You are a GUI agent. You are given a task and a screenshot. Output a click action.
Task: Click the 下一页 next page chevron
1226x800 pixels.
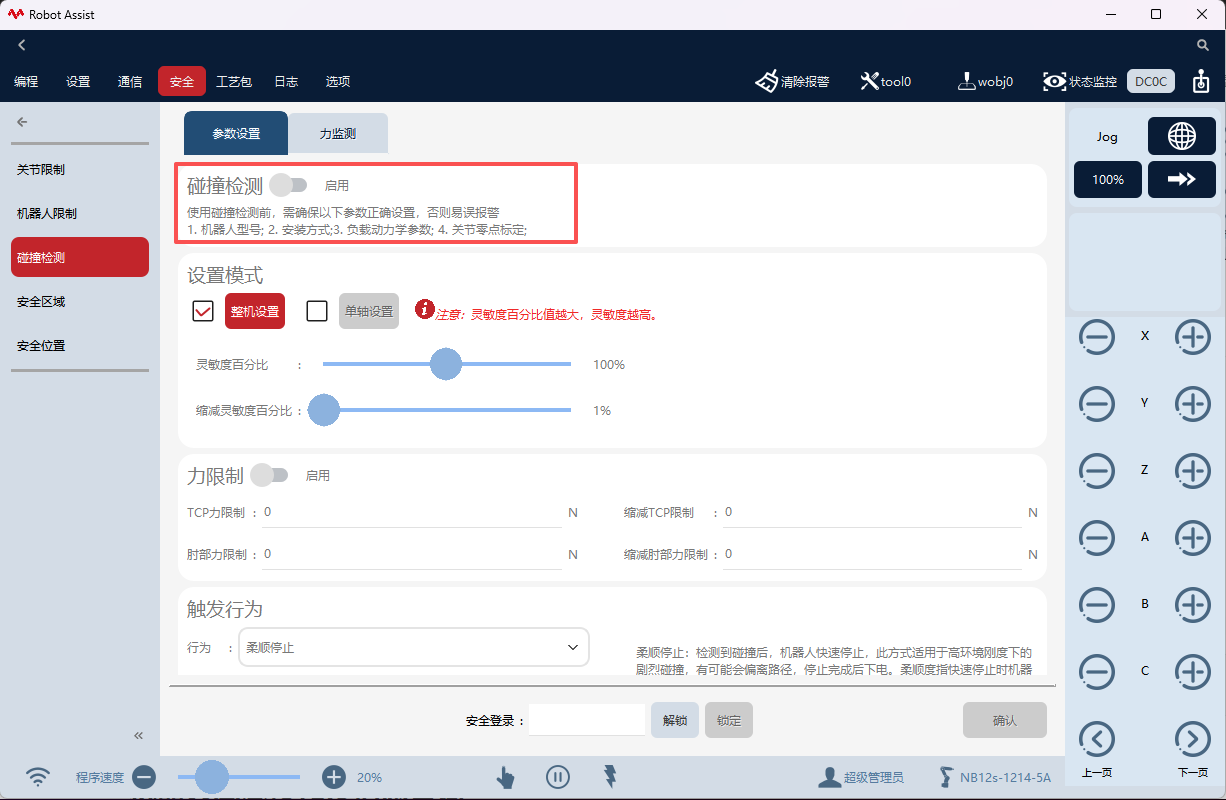tap(1192, 739)
